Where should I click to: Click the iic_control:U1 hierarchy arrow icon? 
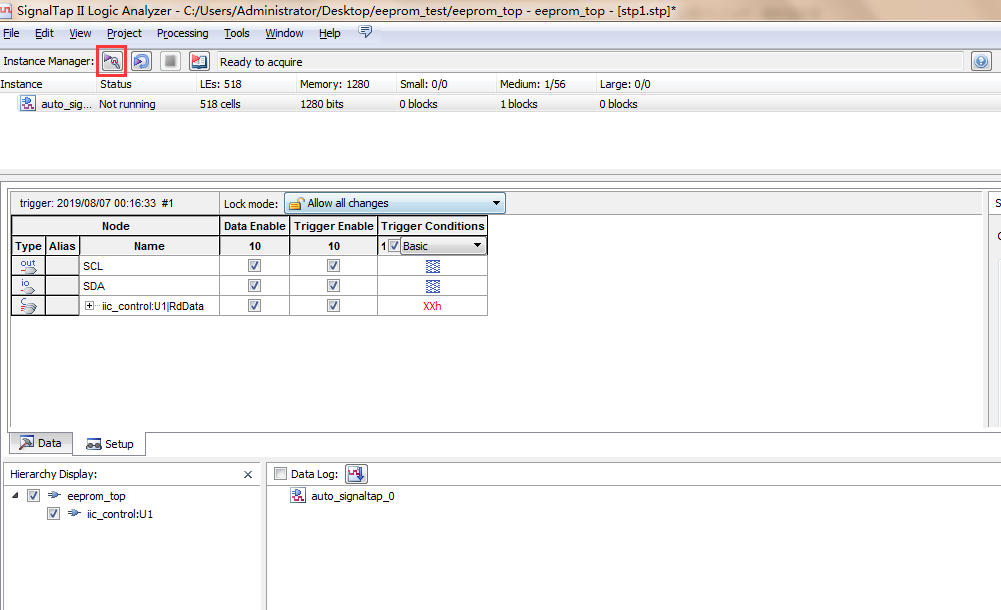click(x=74, y=513)
